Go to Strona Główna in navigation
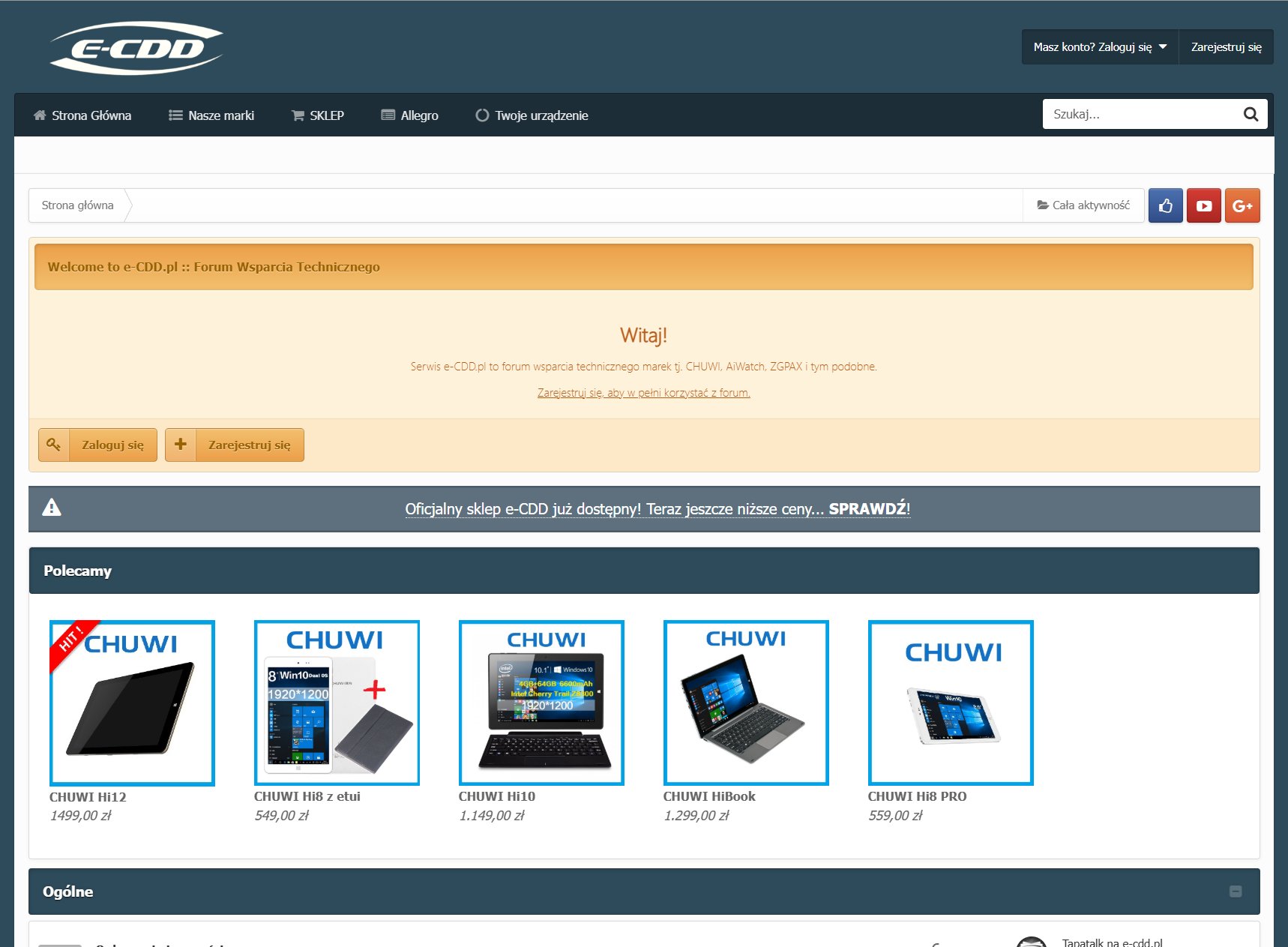1288x947 pixels. point(82,115)
